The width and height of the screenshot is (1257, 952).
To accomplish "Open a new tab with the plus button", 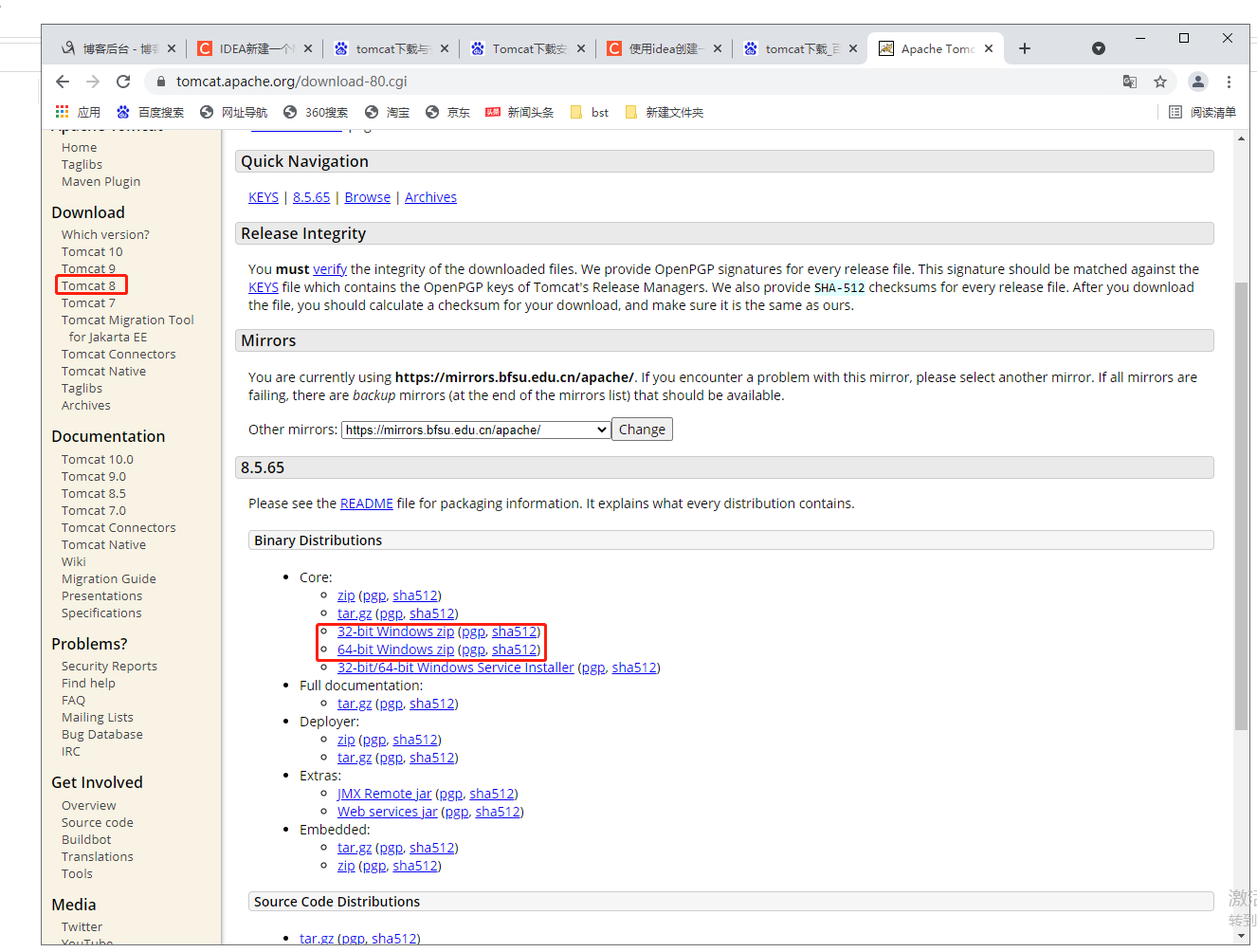I will [x=1025, y=48].
